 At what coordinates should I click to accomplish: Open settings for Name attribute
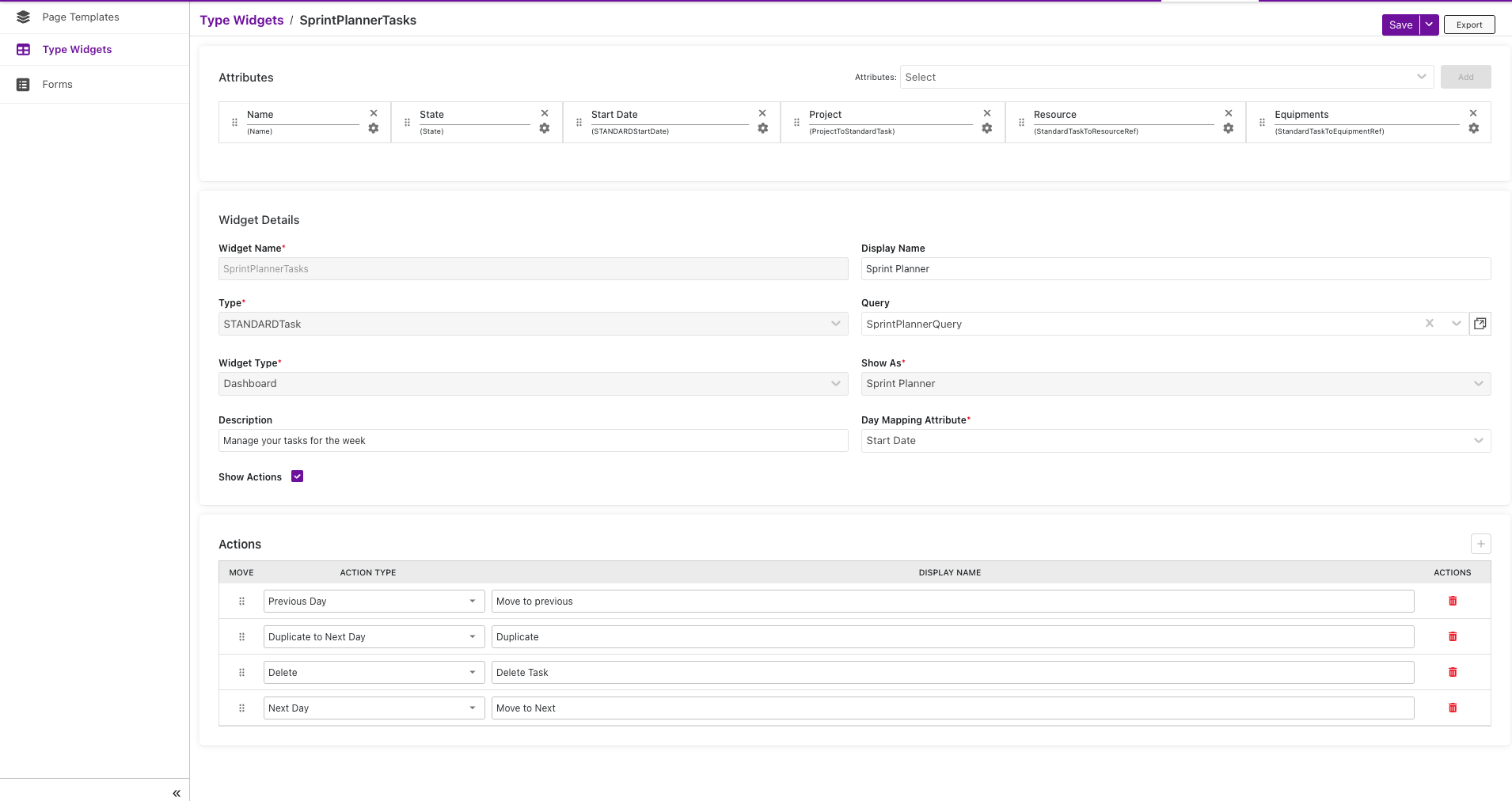(x=374, y=128)
